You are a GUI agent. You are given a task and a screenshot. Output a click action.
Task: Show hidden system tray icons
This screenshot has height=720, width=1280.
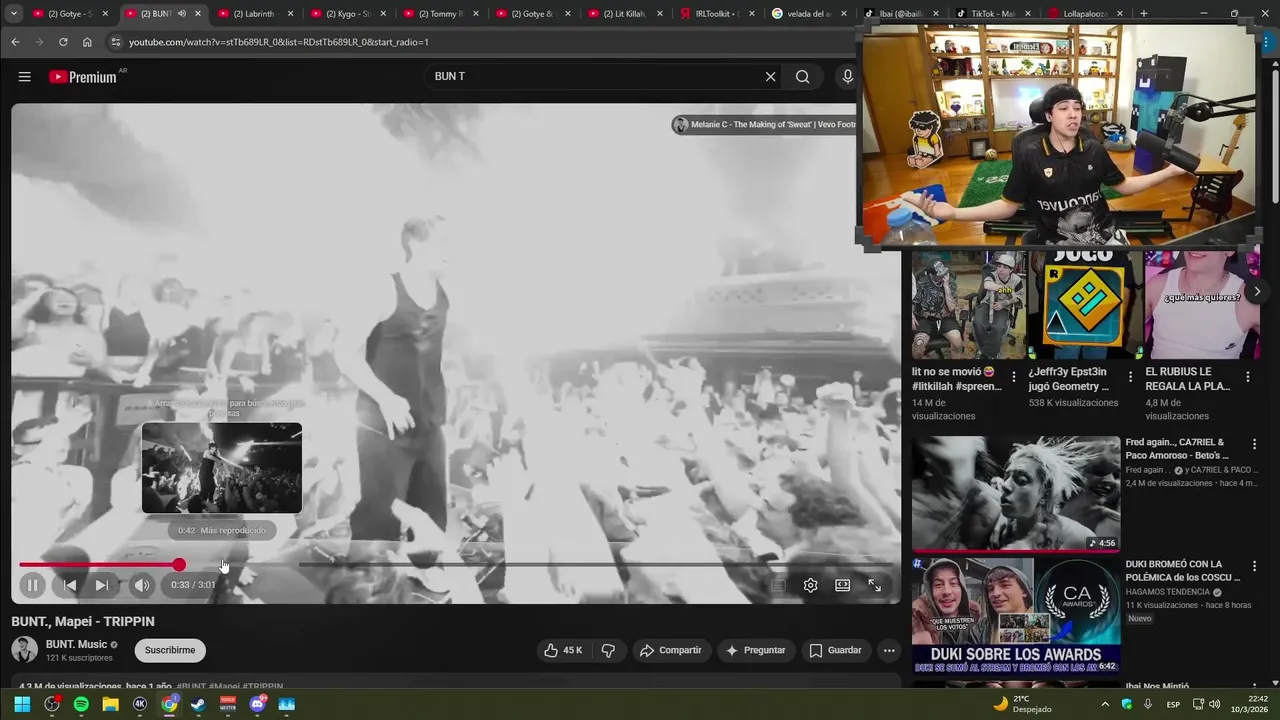point(1105,704)
